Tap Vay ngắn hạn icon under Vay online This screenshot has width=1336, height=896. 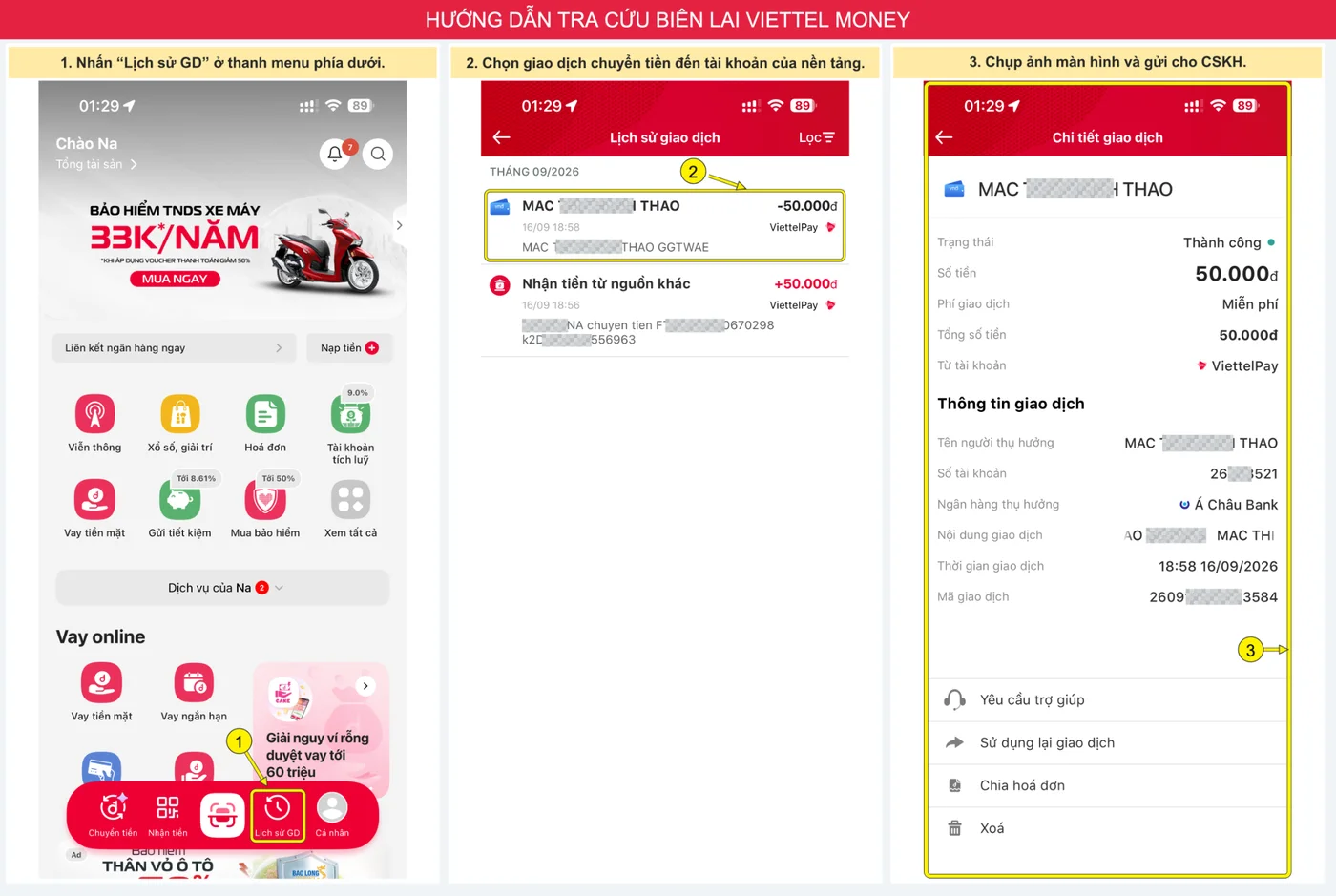[194, 683]
